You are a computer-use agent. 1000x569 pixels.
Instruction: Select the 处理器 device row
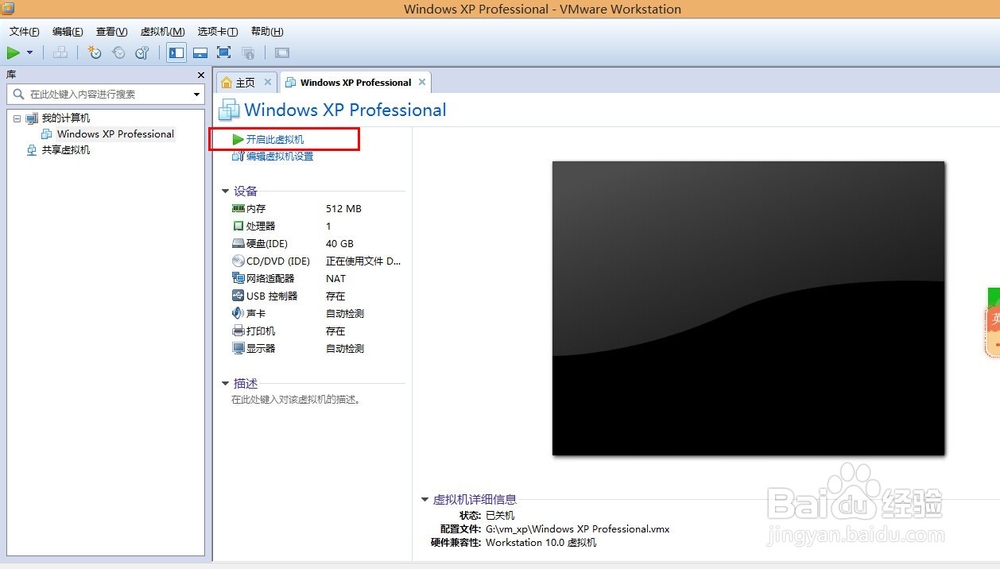(x=316, y=226)
